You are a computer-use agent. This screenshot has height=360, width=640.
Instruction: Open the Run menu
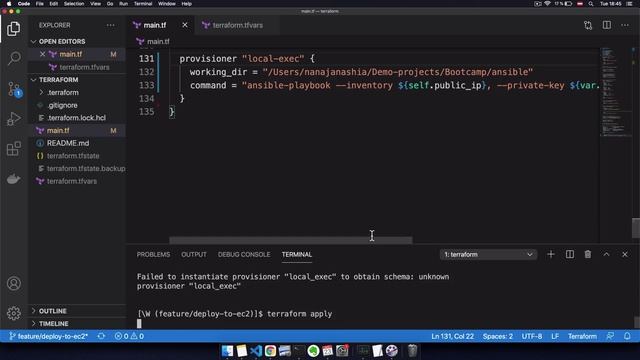(x=123, y=4)
